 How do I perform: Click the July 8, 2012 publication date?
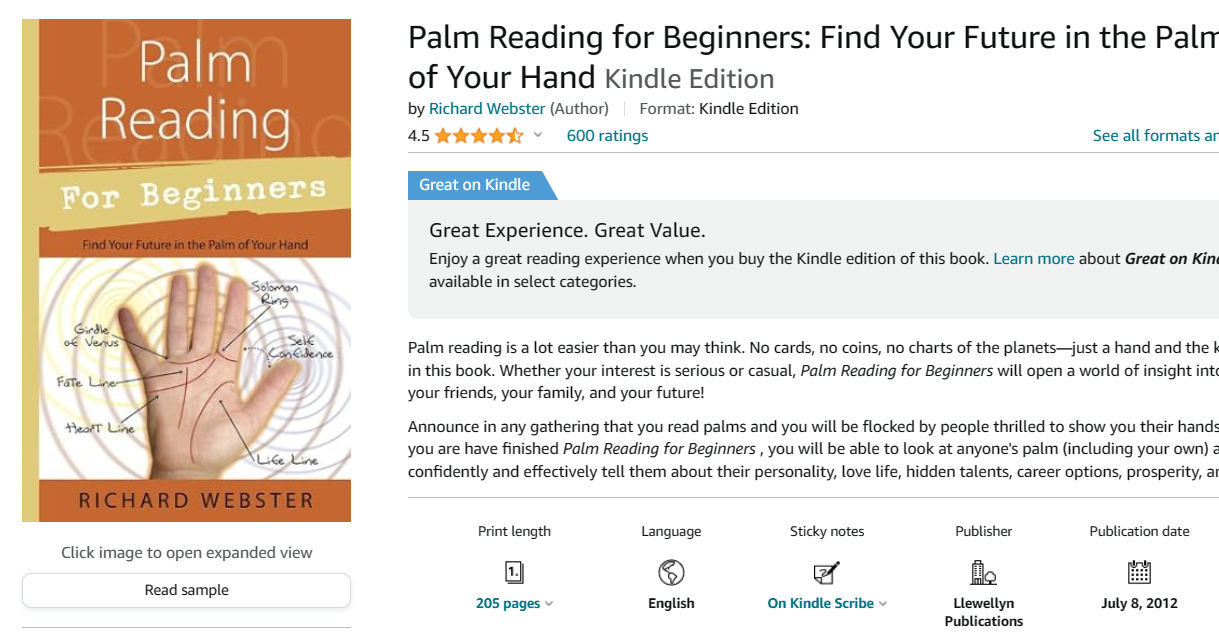coord(1139,603)
